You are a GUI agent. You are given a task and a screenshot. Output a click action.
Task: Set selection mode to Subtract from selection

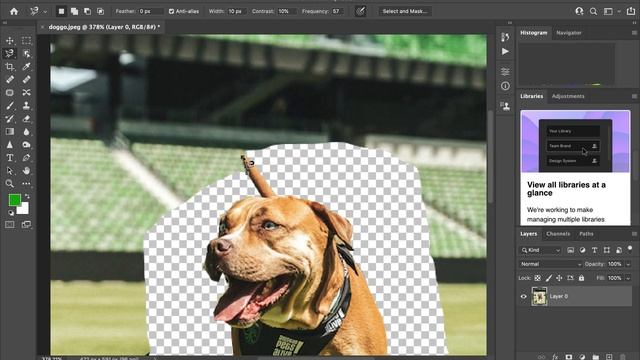(87, 11)
